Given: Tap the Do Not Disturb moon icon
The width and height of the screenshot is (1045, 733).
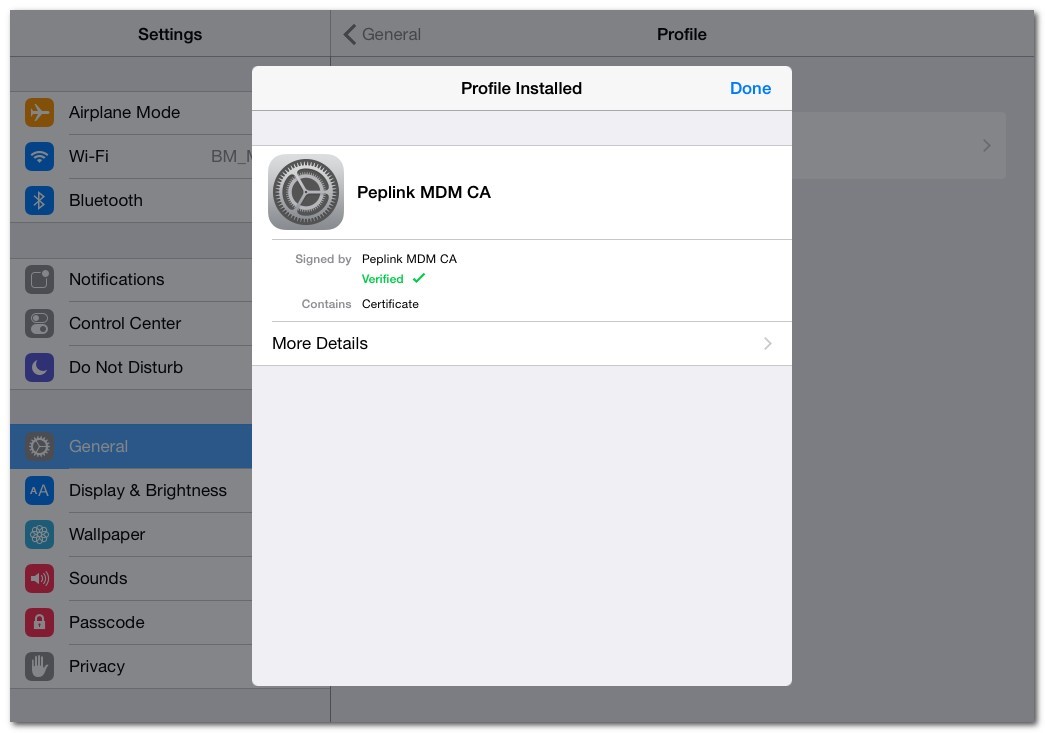Looking at the screenshot, I should [39, 368].
